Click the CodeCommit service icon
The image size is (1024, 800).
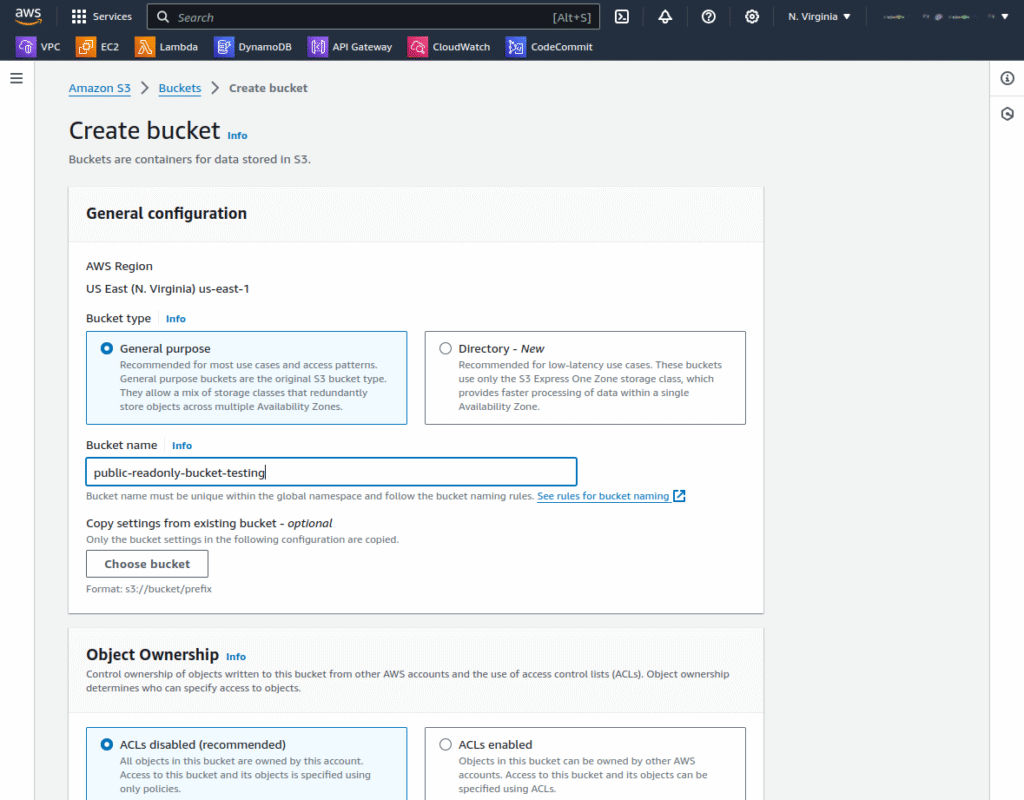click(x=516, y=47)
